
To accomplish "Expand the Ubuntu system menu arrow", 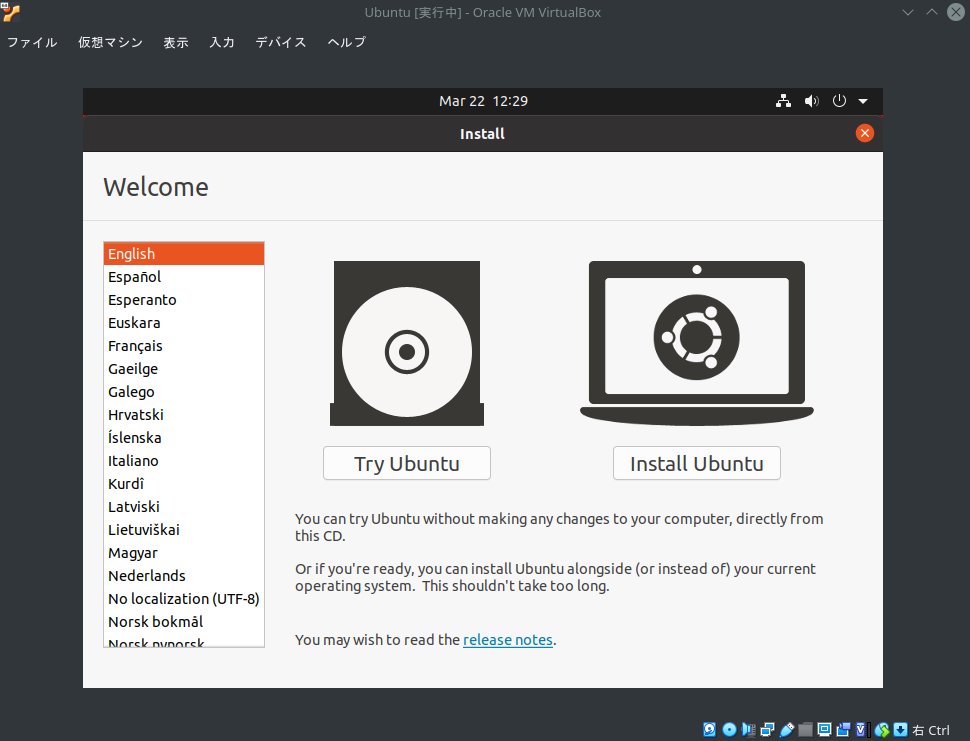I will coord(863,101).
